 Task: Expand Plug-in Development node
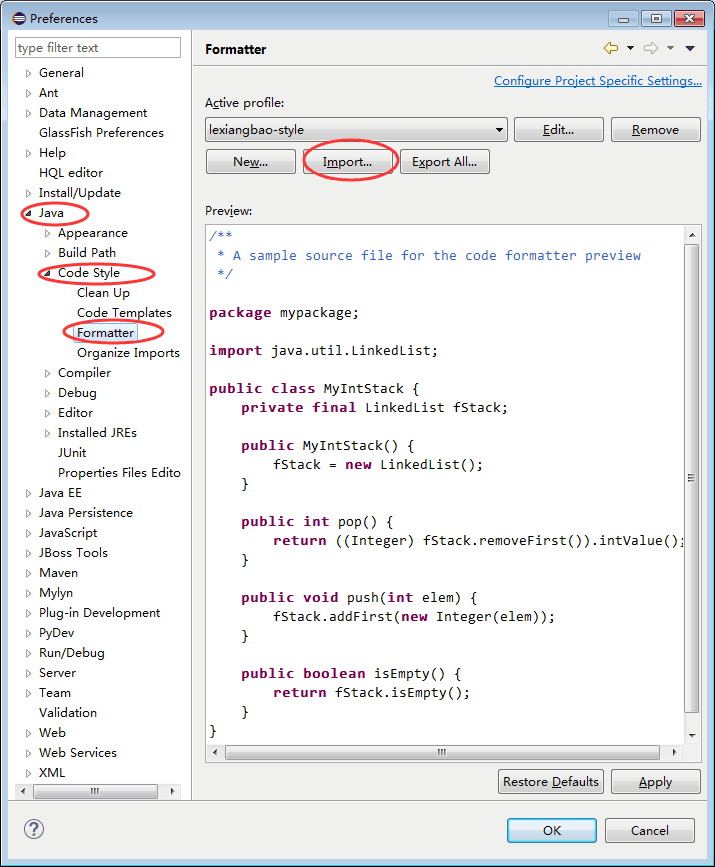(28, 613)
